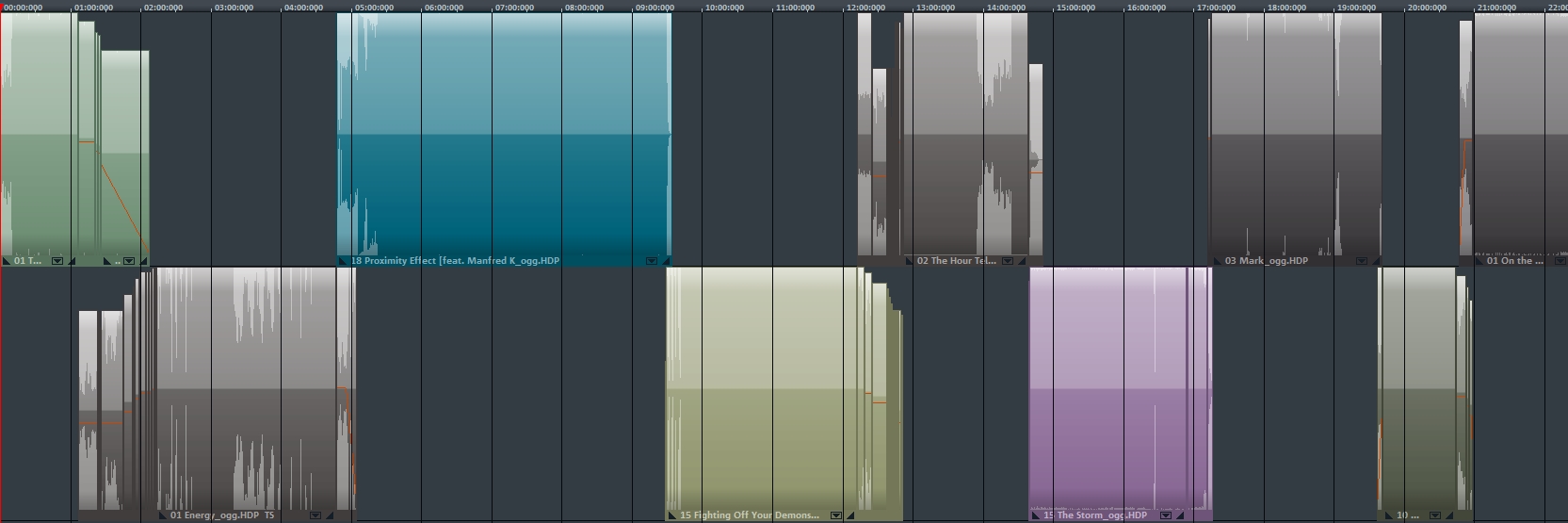Open the 02 The Hour clip dropdown arrow
Viewport: 1568px width, 523px height.
coord(1007,261)
